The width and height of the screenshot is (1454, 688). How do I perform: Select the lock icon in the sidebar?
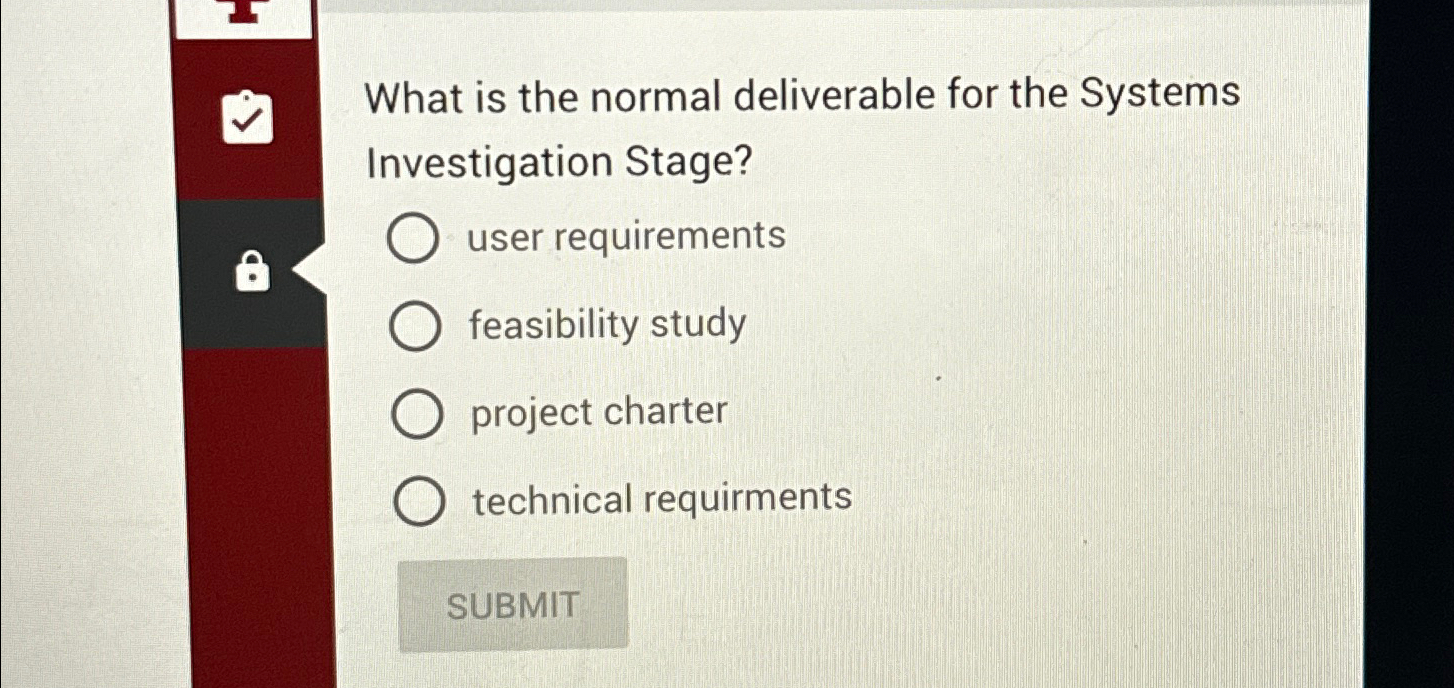(x=251, y=271)
